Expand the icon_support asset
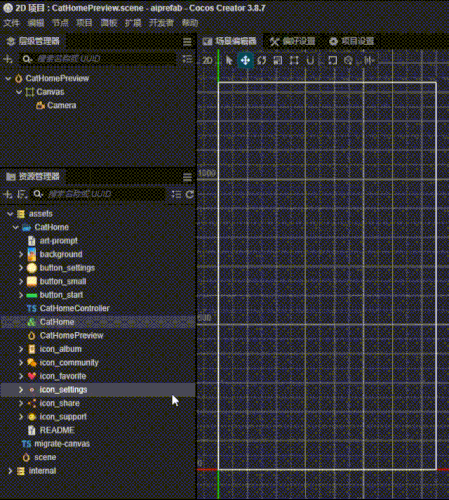The height and width of the screenshot is (500, 449). (x=21, y=417)
